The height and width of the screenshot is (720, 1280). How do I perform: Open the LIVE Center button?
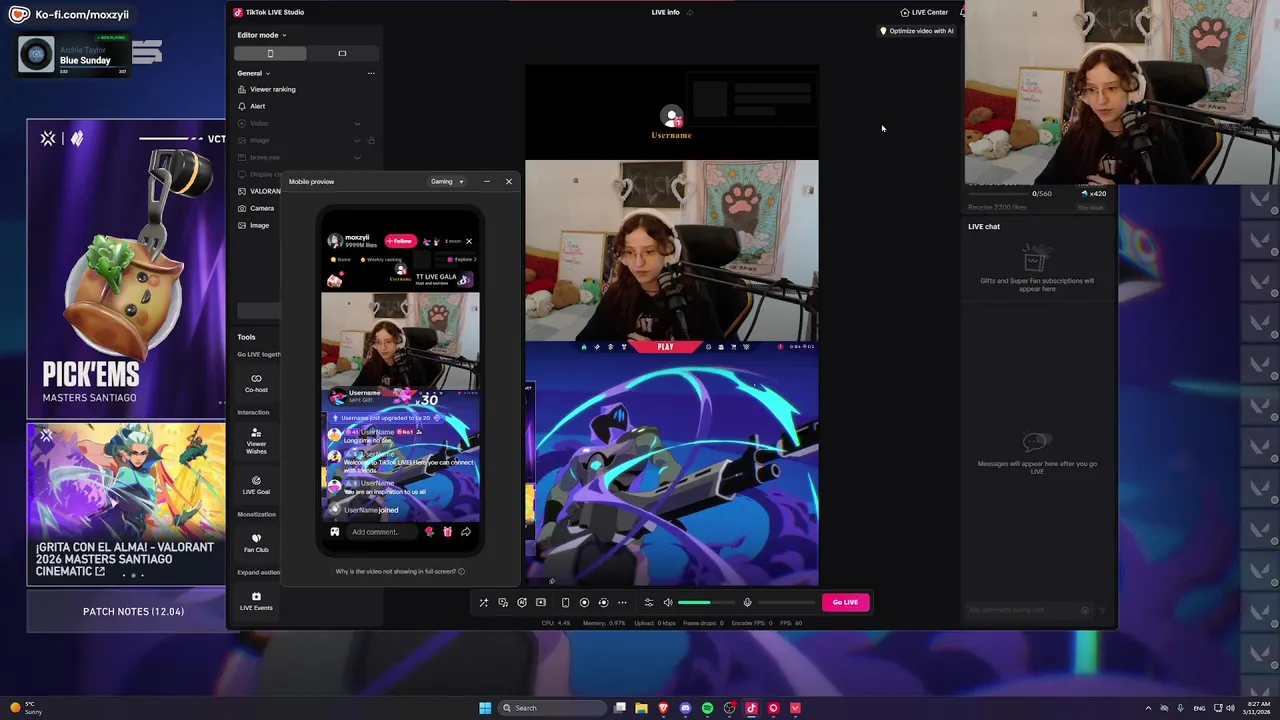924,12
